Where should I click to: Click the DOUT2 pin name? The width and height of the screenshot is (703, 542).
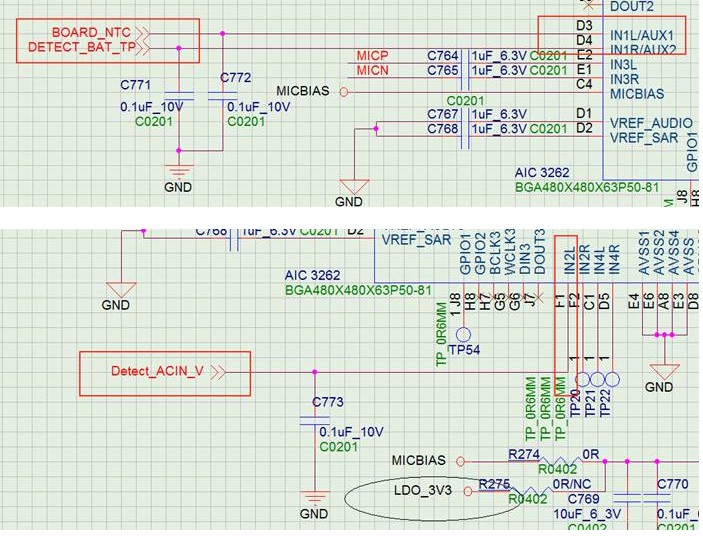pos(632,6)
